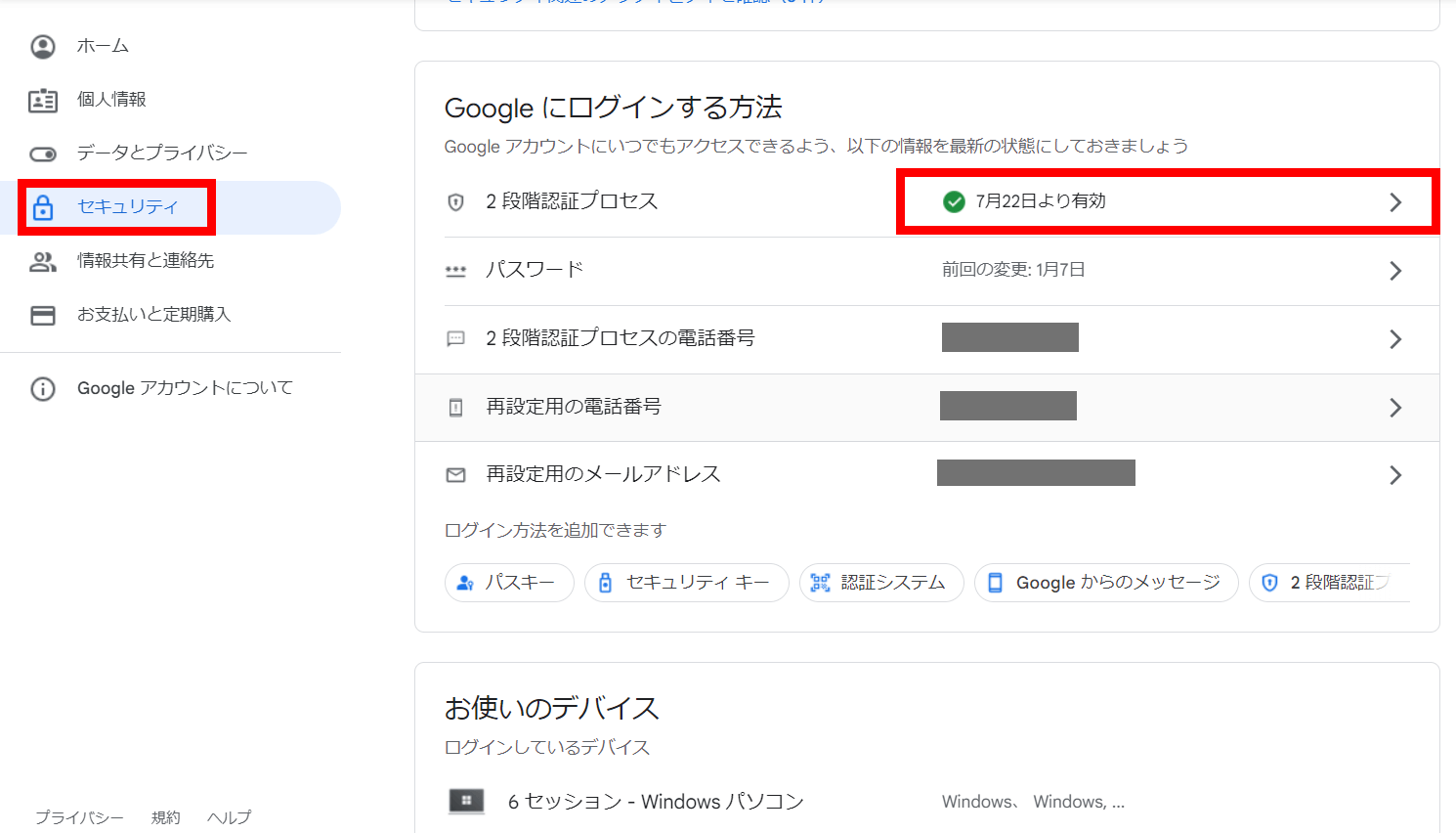Open お支払いと定期購入 in the sidebar
The width and height of the screenshot is (1456, 833).
(x=170, y=315)
